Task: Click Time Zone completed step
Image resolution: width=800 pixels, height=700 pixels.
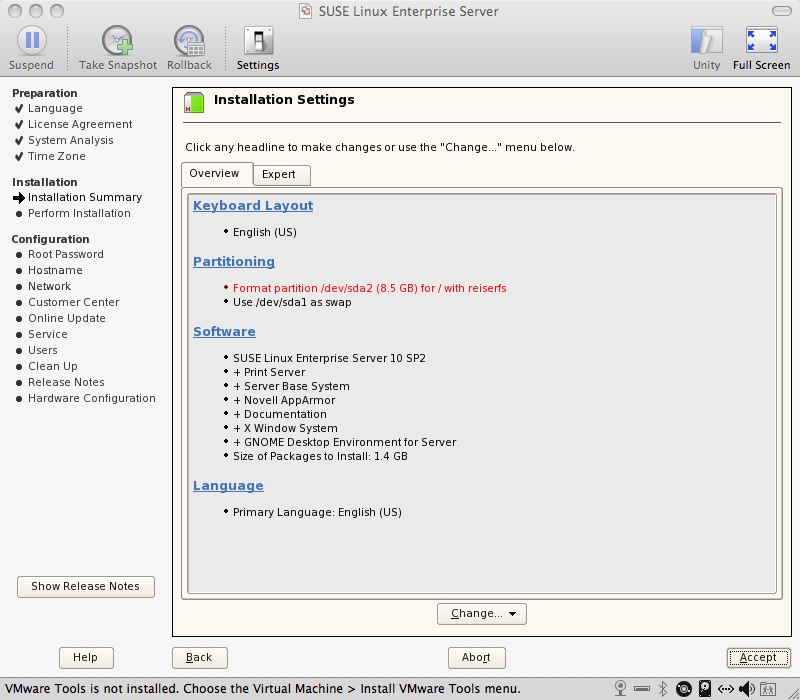Action: point(57,156)
